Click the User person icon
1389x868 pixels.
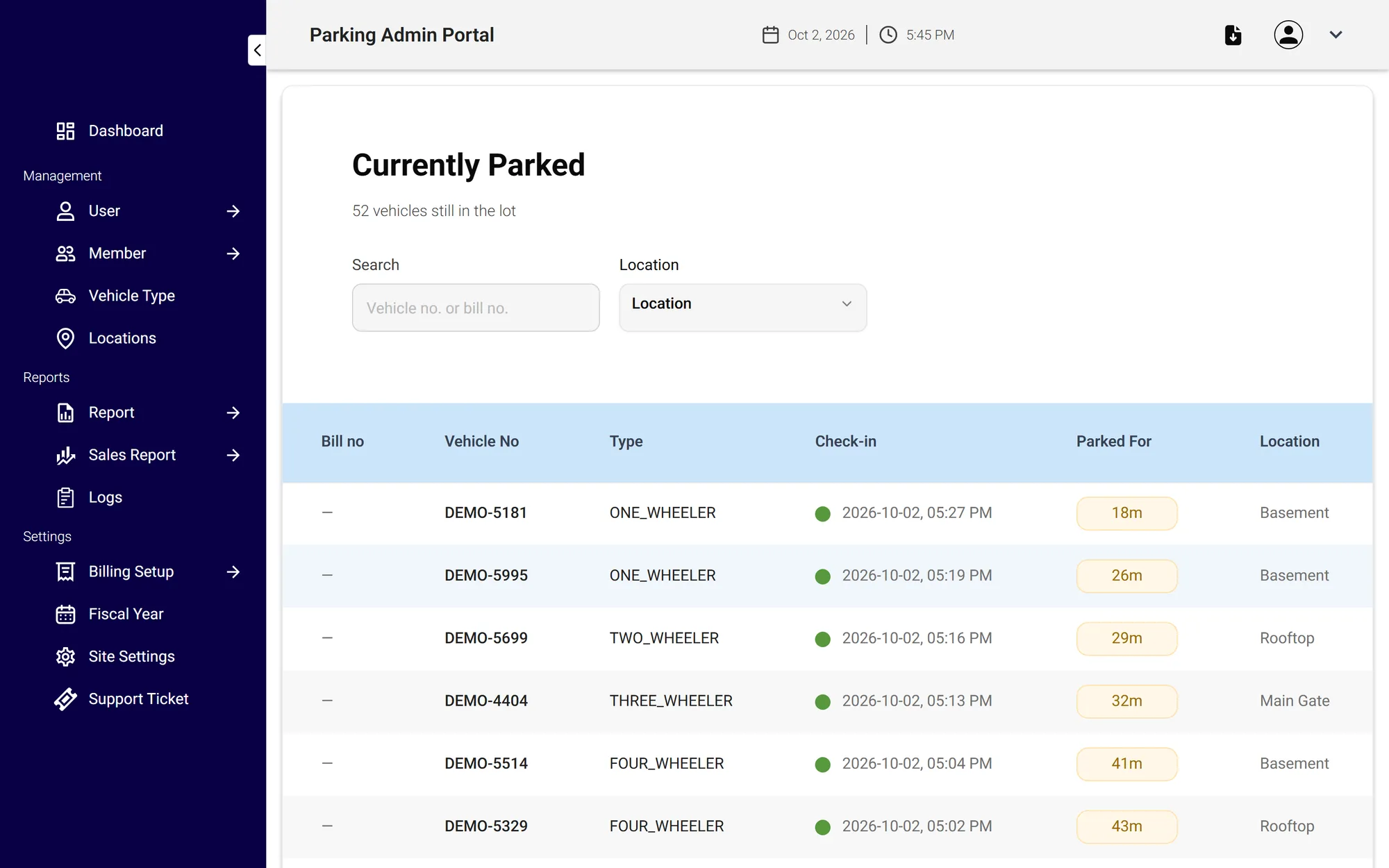coord(65,211)
